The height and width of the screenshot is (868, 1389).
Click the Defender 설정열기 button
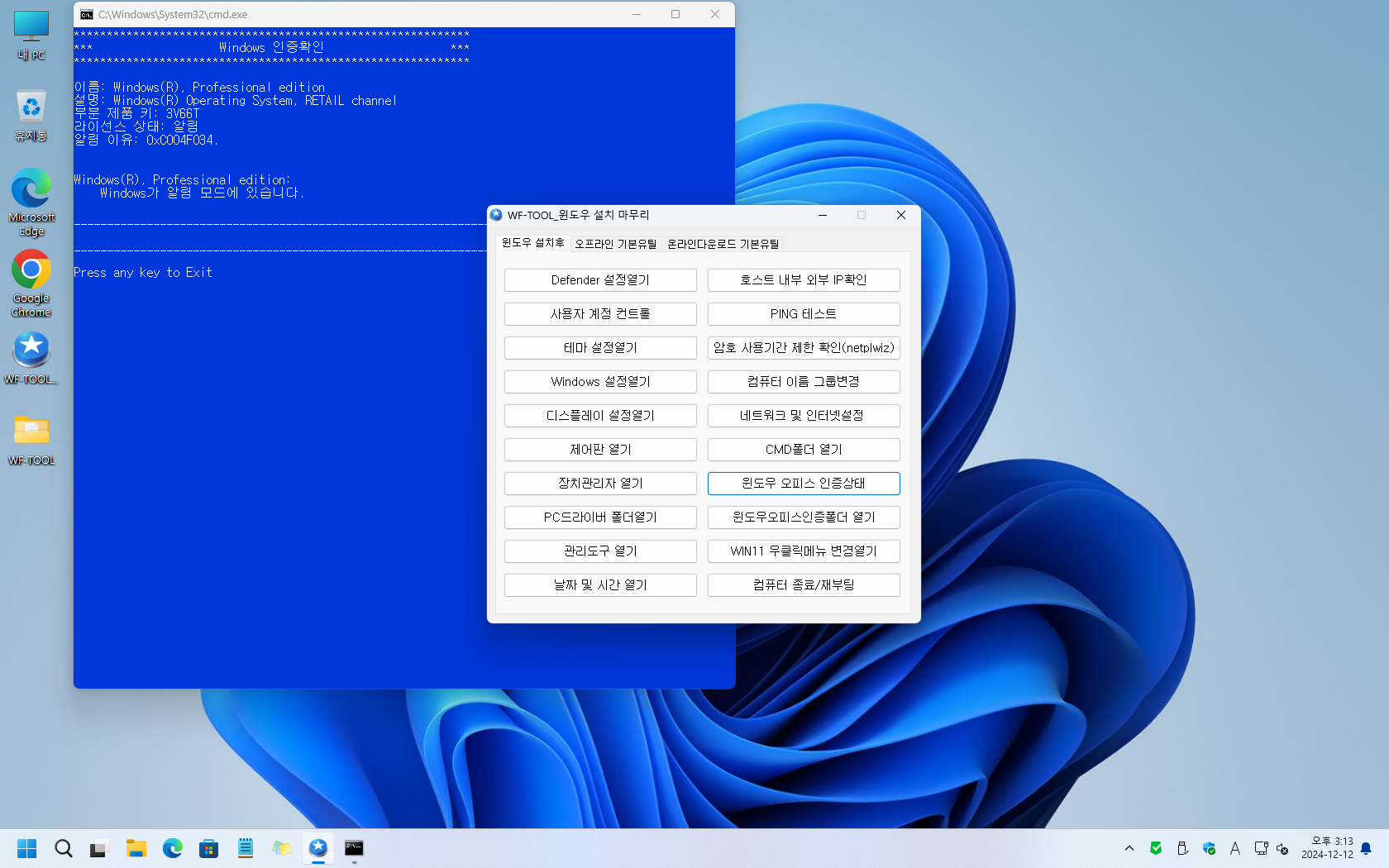600,280
